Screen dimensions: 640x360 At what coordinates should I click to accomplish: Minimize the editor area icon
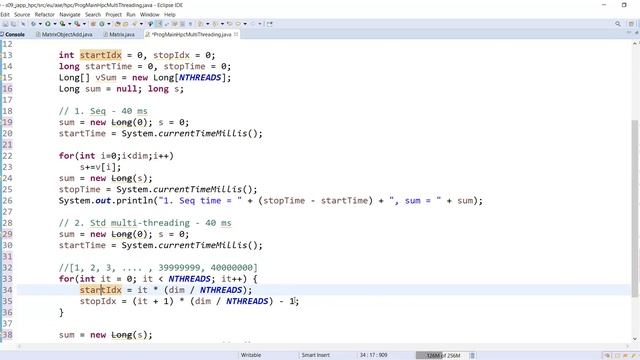point(629,33)
